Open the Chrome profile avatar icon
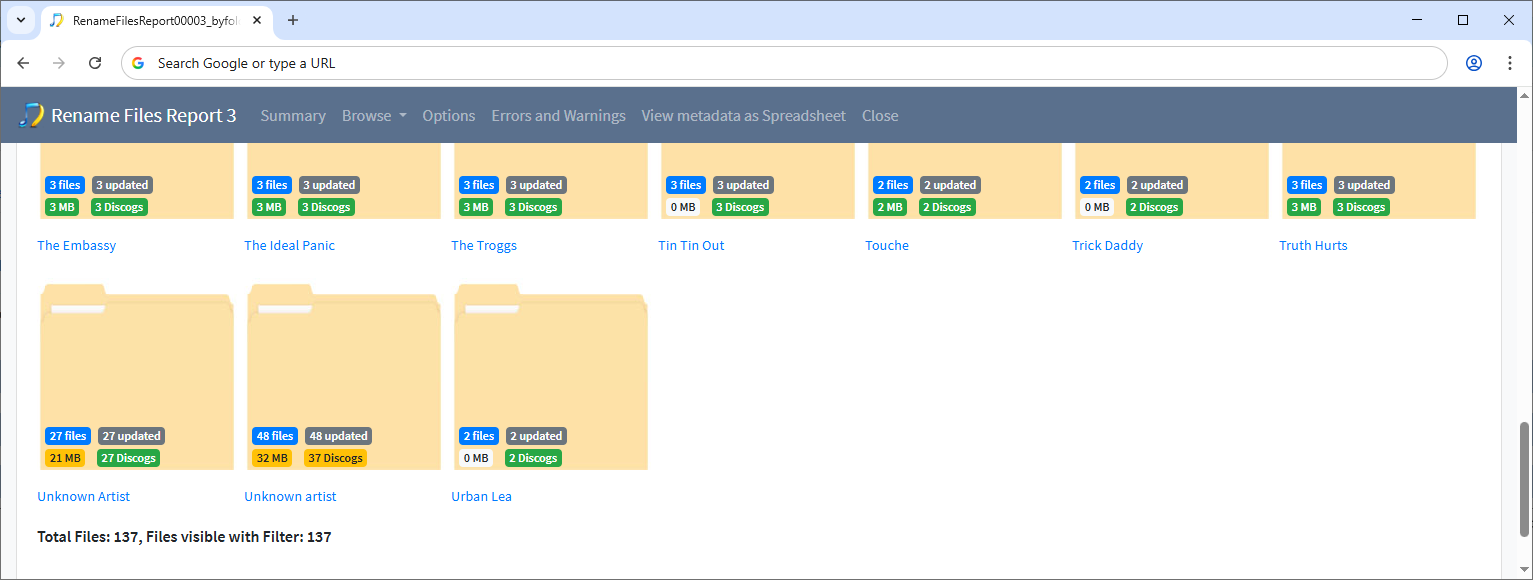This screenshot has width=1533, height=580. point(1474,63)
